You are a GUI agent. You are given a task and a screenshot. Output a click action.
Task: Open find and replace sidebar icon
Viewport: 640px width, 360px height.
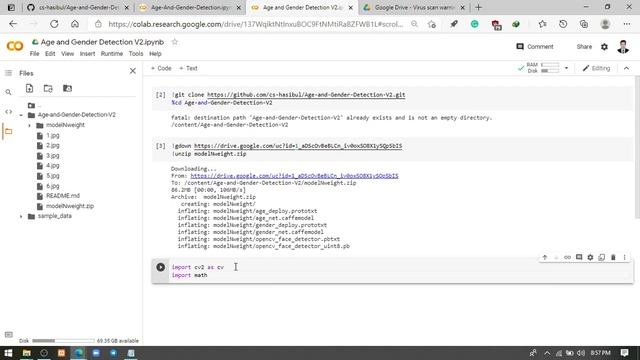pyautogui.click(x=8, y=93)
